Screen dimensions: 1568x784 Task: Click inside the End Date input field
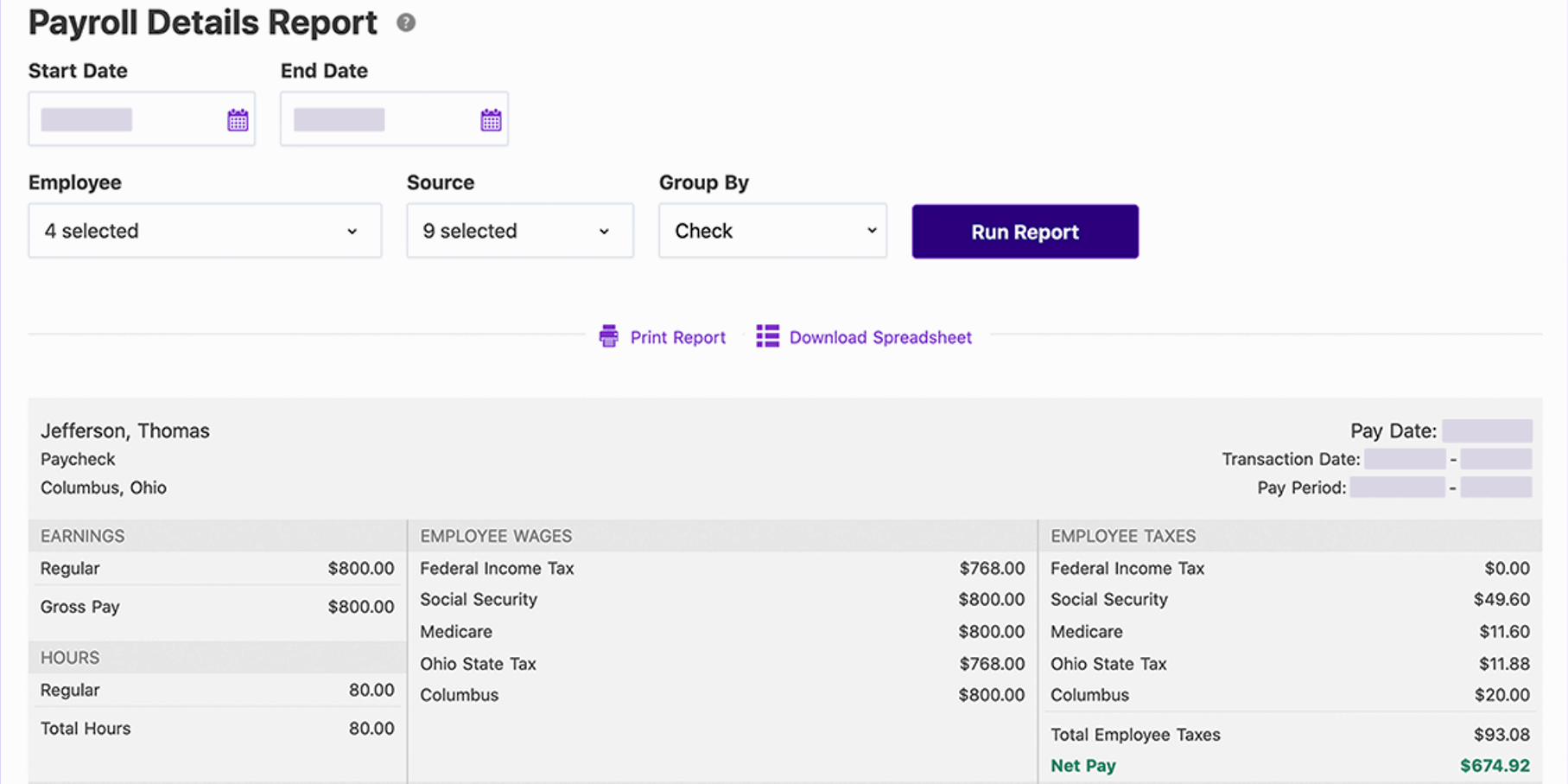click(373, 119)
